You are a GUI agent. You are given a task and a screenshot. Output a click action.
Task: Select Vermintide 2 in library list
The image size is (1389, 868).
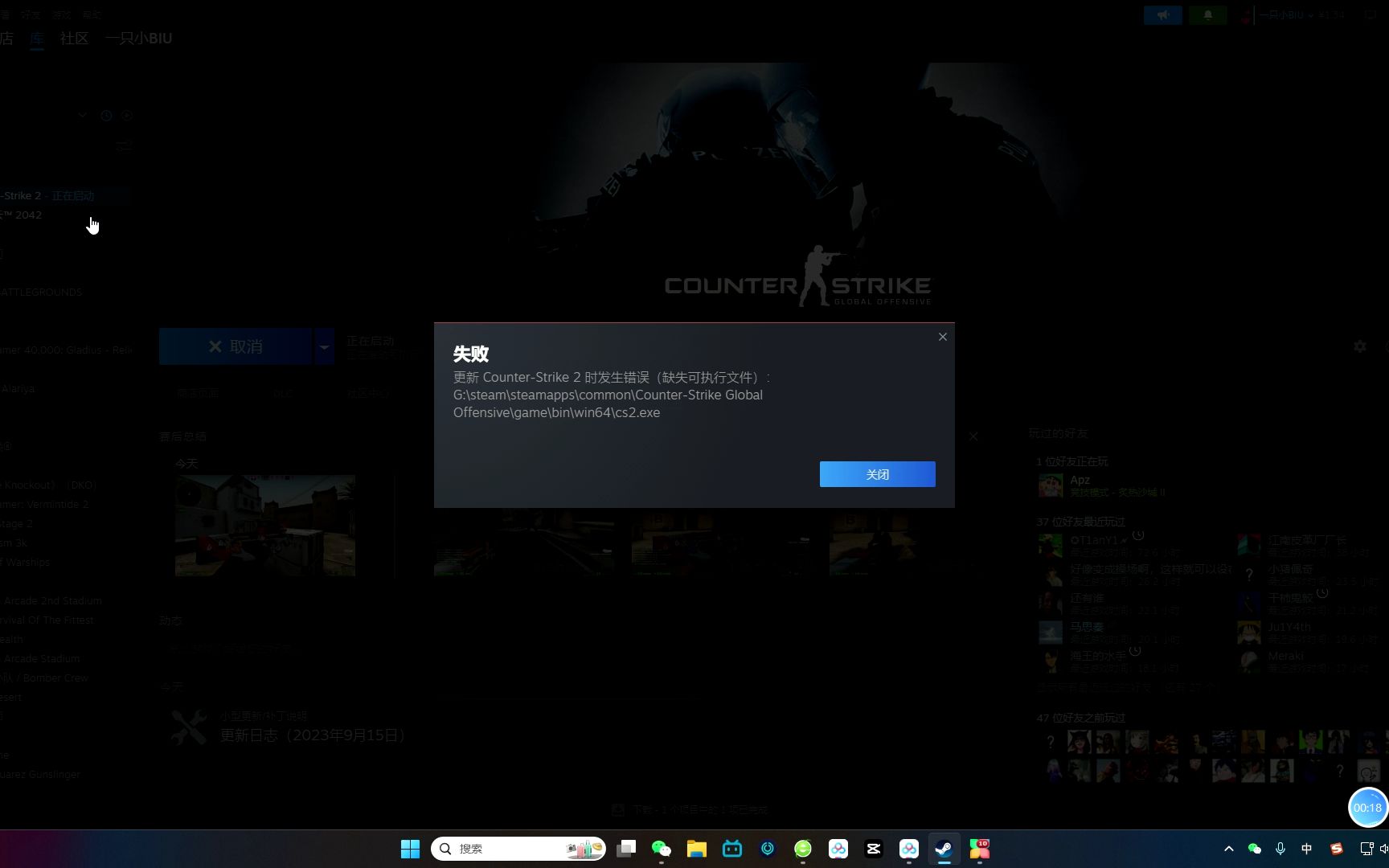pos(45,504)
